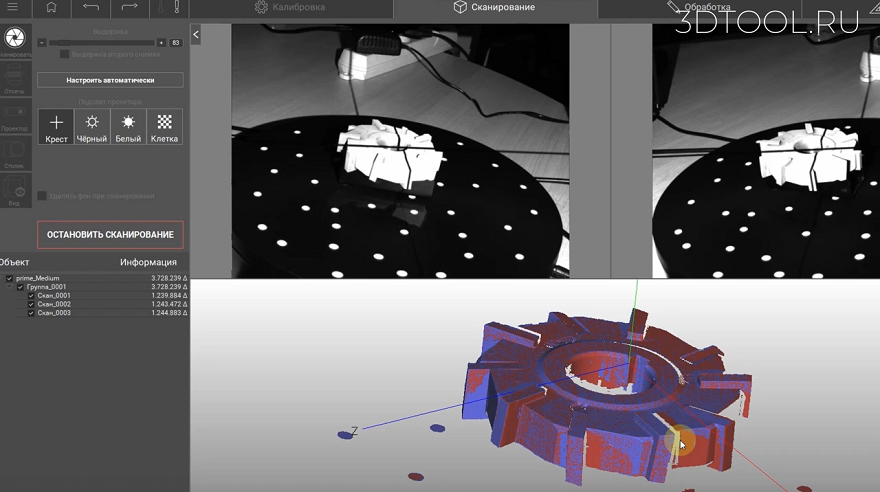The width and height of the screenshot is (880, 492).
Task: Select Крест projector pattern
Action: [x=56, y=127]
